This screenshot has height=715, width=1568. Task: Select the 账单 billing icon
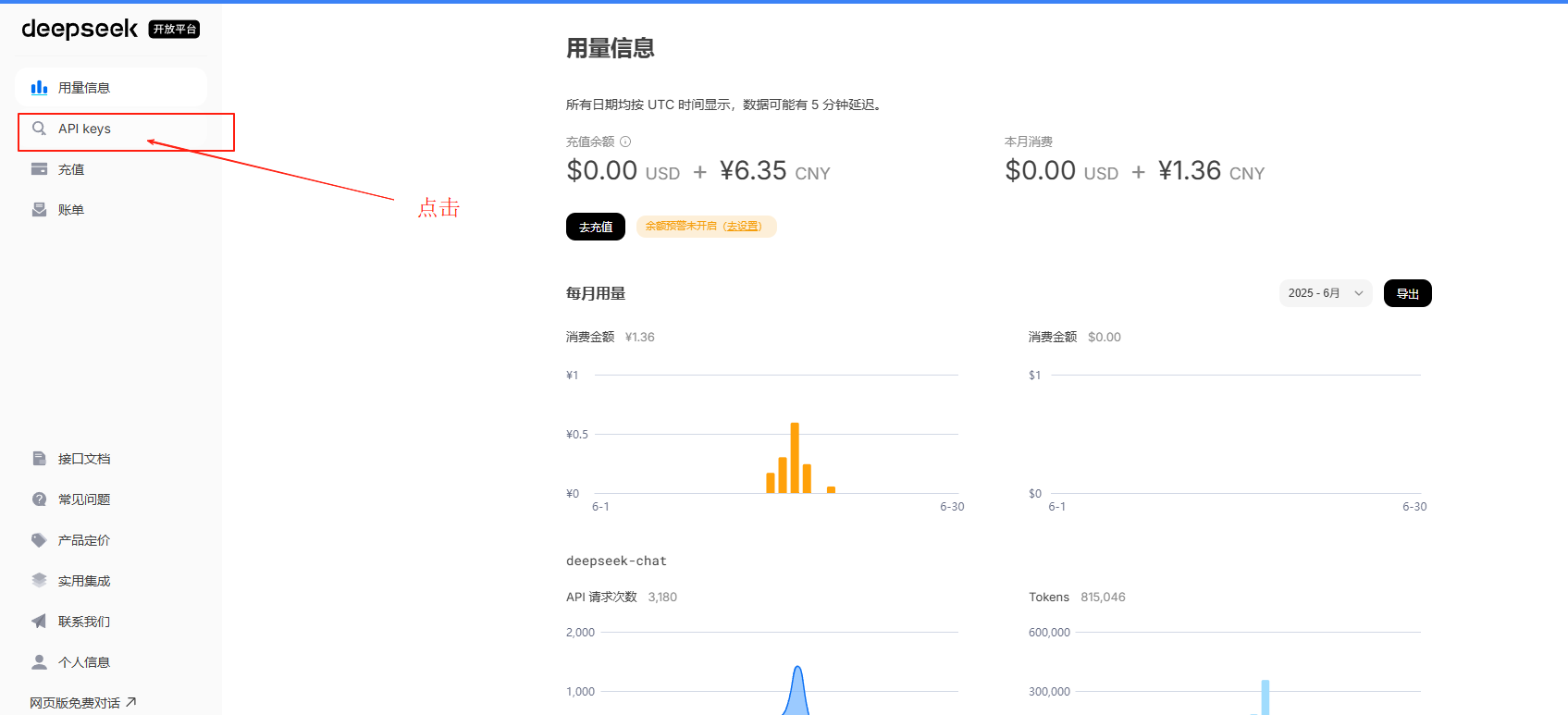point(39,210)
